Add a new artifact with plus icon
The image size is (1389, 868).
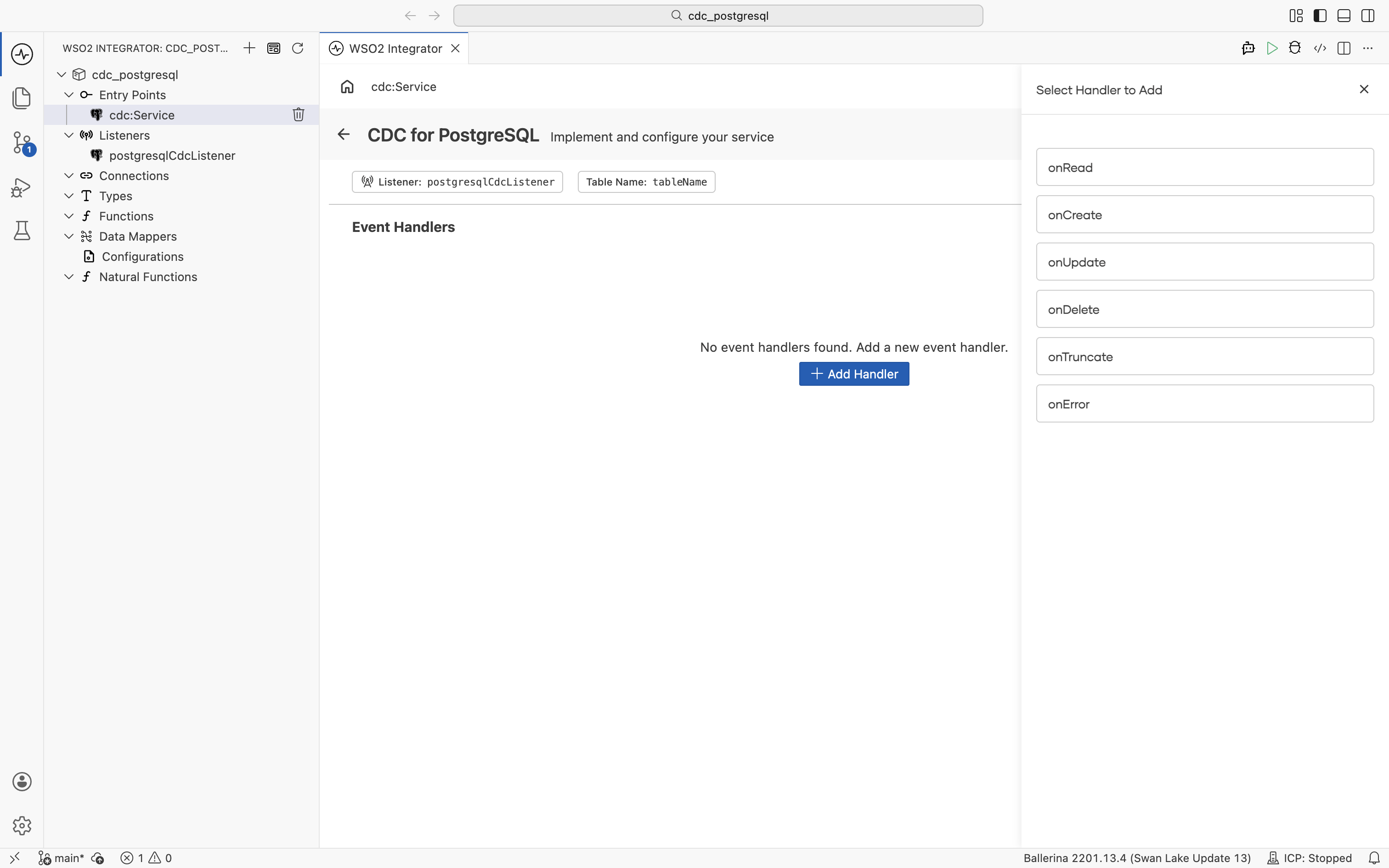(249, 48)
